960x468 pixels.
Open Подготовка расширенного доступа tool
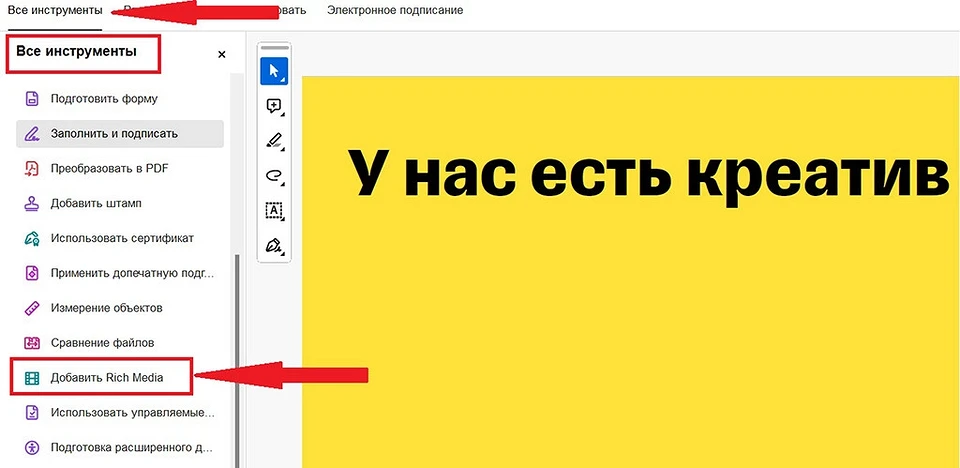(x=120, y=448)
